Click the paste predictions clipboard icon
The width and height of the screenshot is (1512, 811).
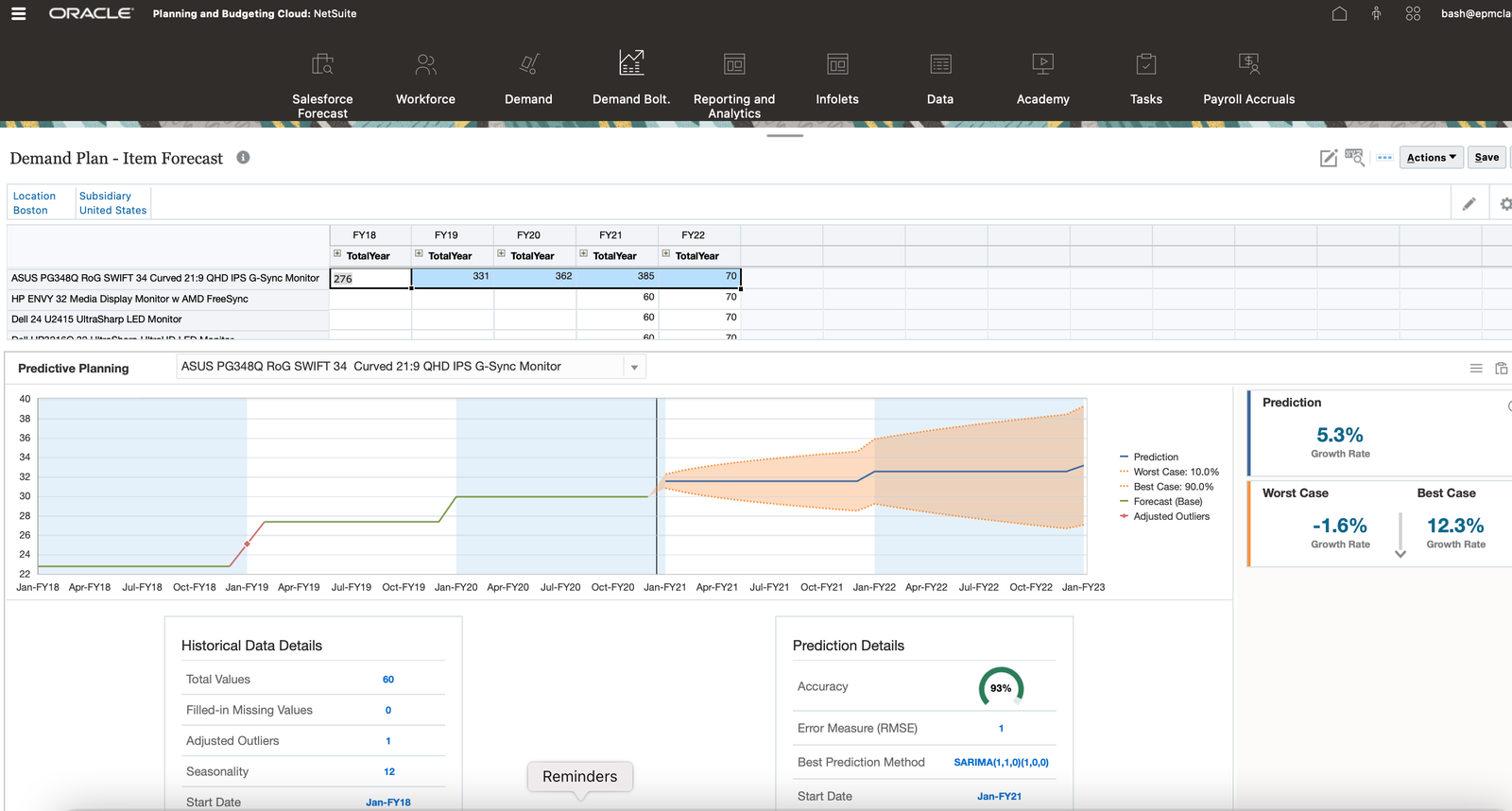(x=1502, y=369)
